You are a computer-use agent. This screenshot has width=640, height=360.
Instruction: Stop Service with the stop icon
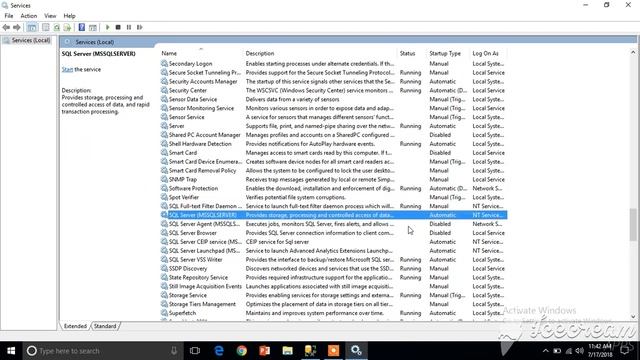click(x=118, y=27)
